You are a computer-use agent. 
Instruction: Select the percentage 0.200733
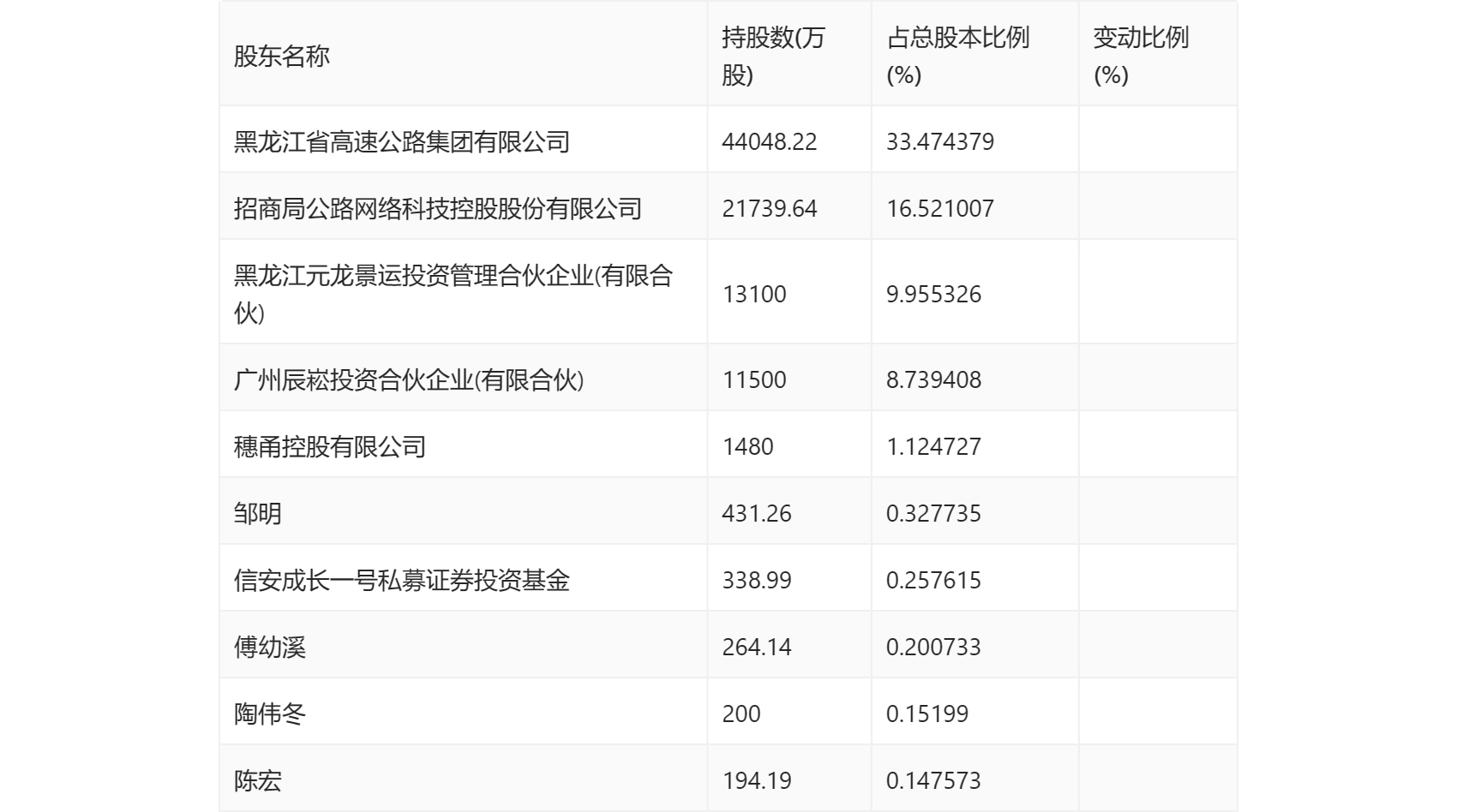click(933, 647)
